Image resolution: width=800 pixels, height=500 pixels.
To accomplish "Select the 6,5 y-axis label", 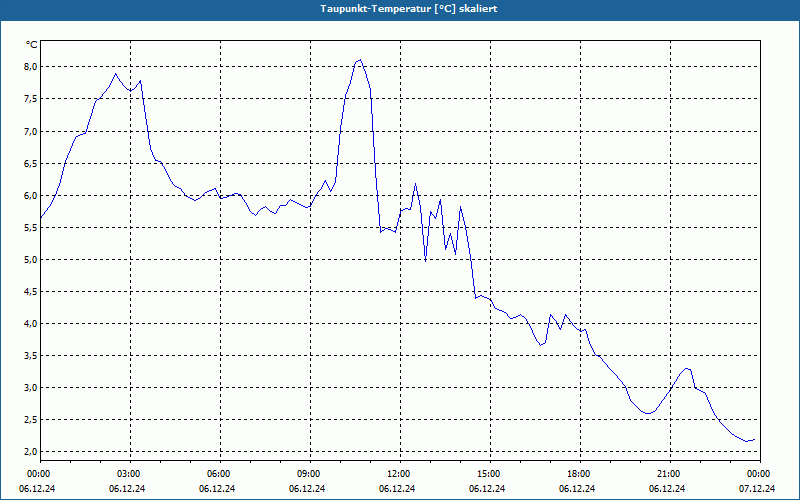I will pyautogui.click(x=30, y=164).
